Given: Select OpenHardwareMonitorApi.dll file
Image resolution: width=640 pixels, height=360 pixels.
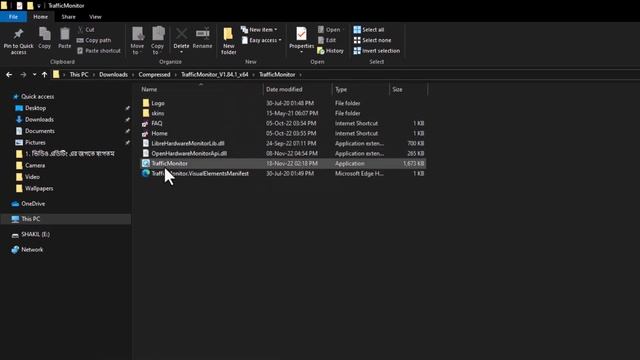Looking at the screenshot, I should (x=189, y=153).
